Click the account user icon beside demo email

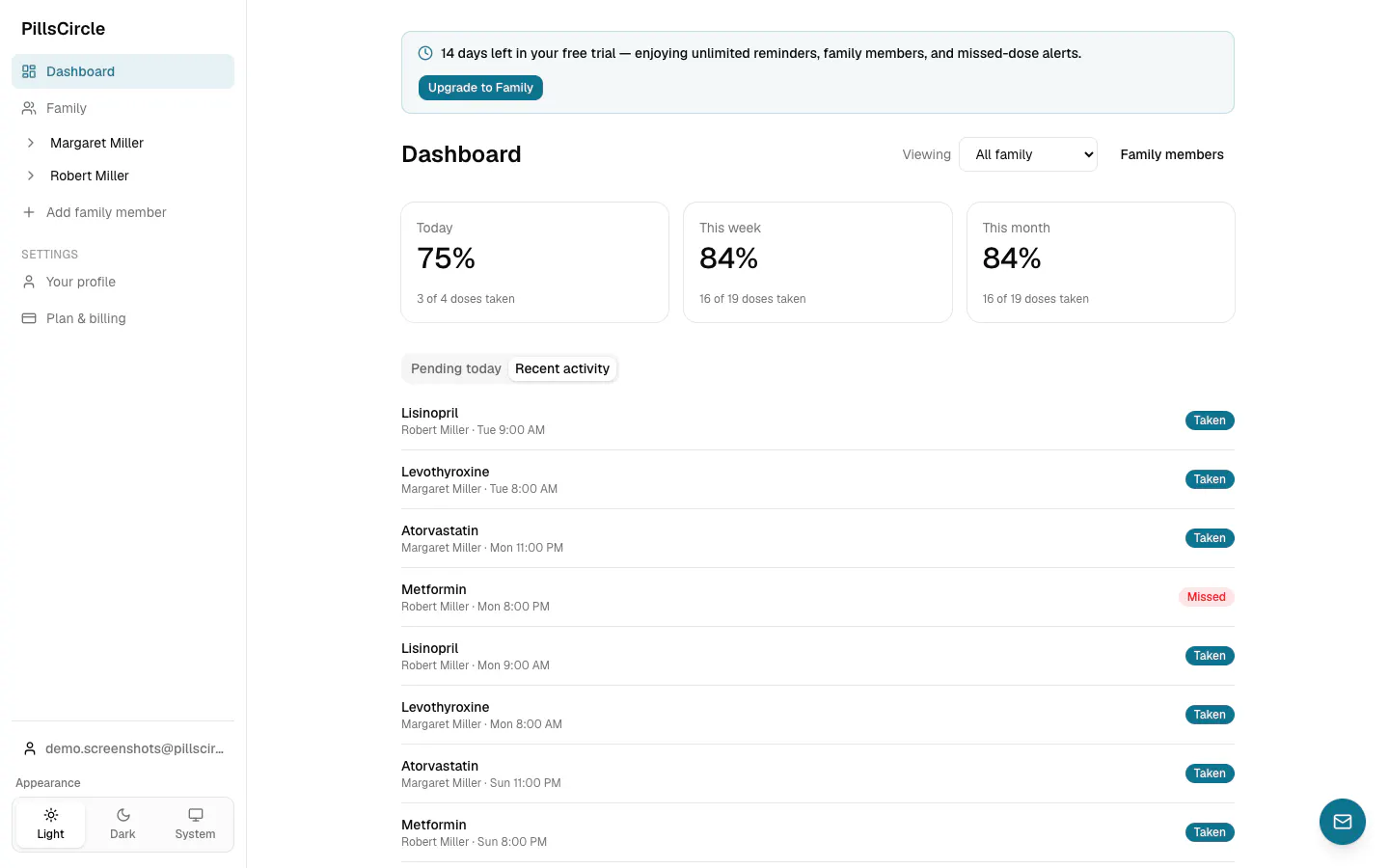tap(30, 748)
